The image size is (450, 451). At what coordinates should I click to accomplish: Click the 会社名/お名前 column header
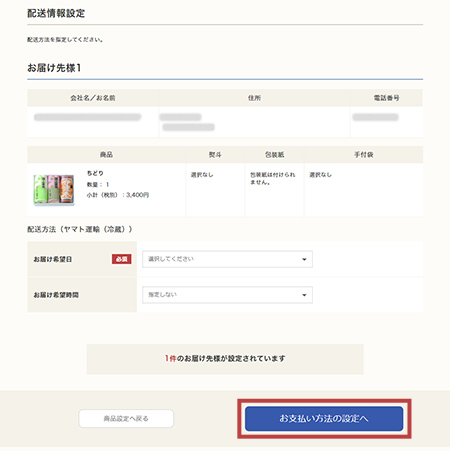93,98
